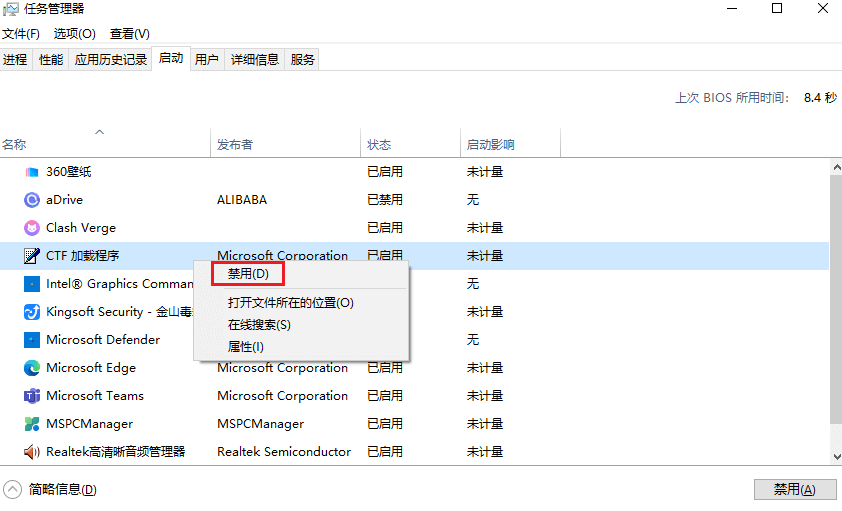Click the Task Manager title bar icon
The image size is (842, 511).
pos(10,9)
